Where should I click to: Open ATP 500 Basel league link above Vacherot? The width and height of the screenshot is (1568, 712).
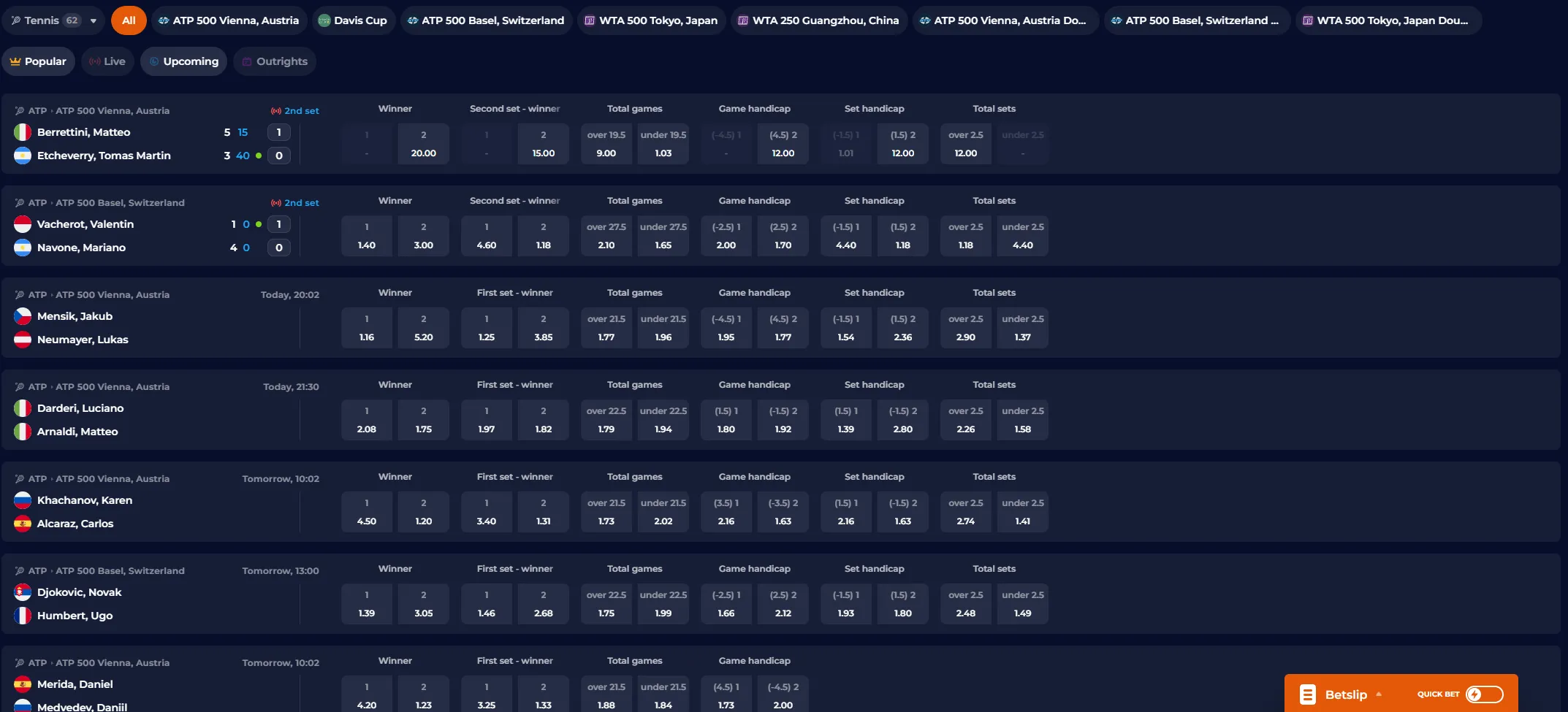pos(120,203)
